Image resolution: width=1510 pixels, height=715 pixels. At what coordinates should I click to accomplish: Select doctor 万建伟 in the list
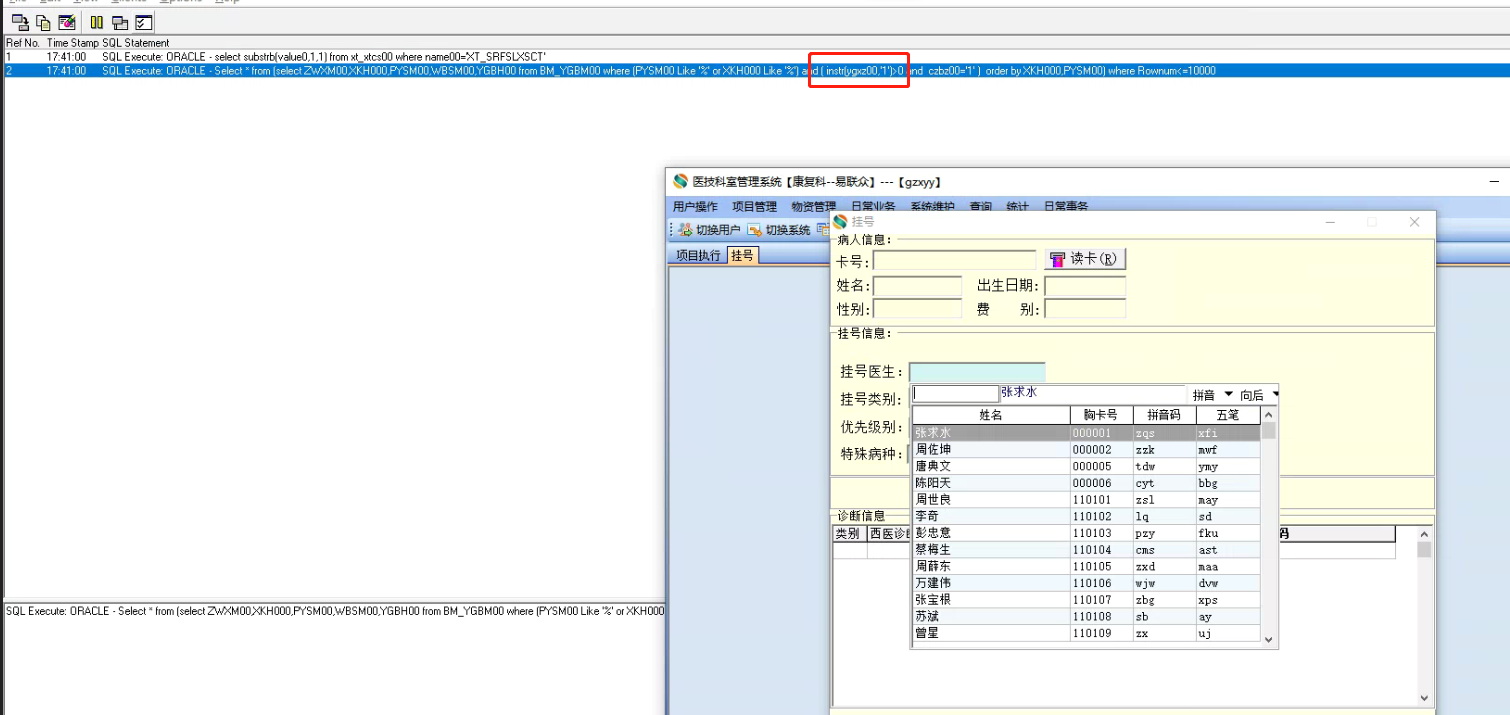(1086, 583)
